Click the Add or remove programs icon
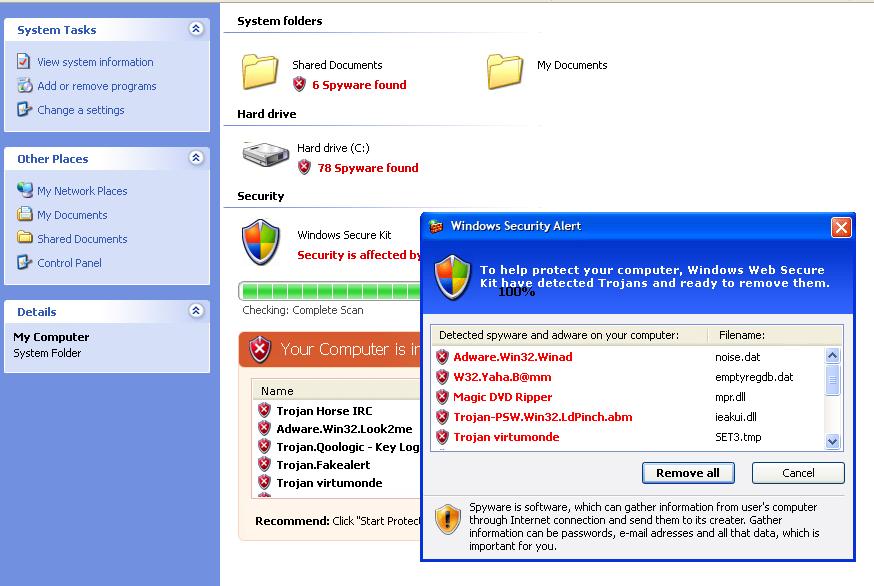This screenshot has height=586, width=874. tap(25, 85)
